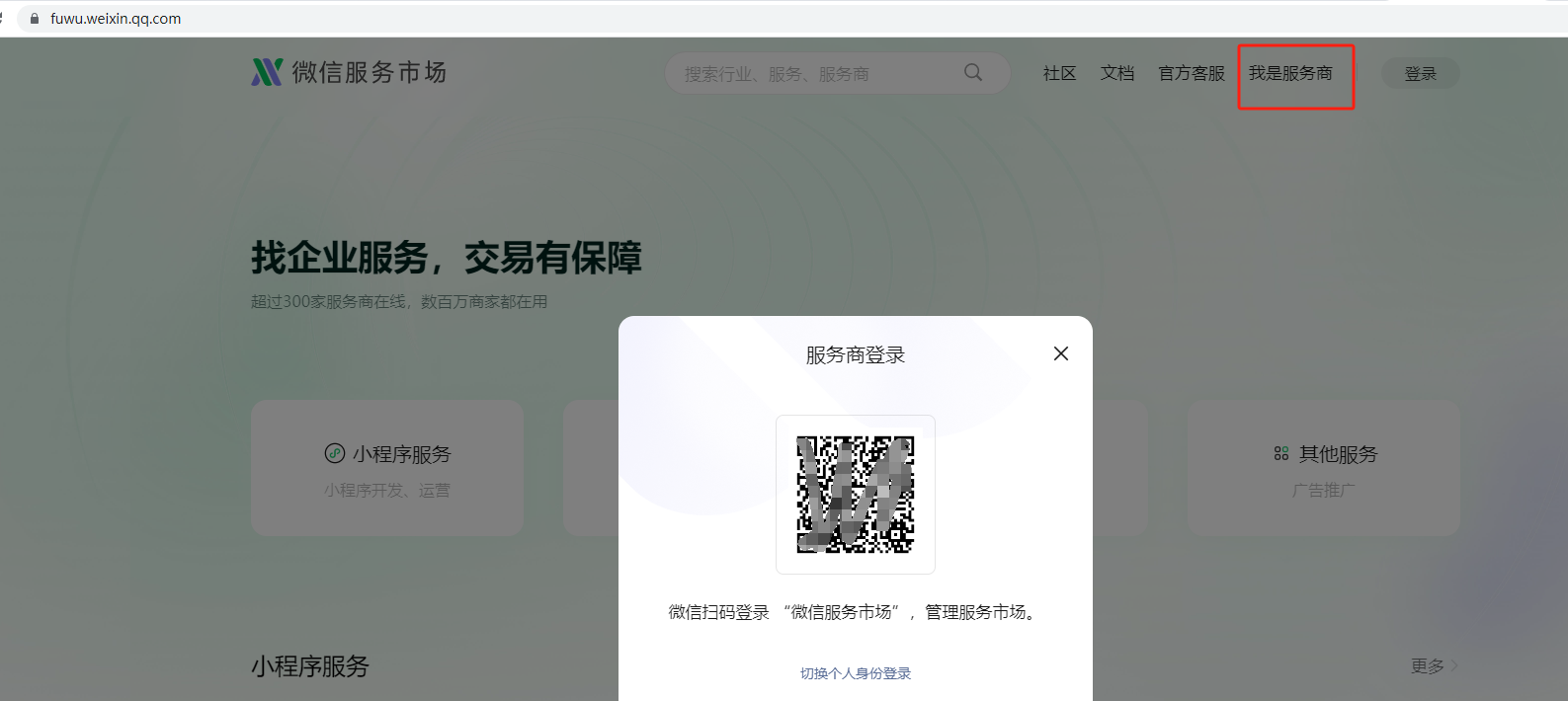This screenshot has width=1568, height=701.
Task: Click the grid icon beside 其他服务
Action: tap(1281, 453)
